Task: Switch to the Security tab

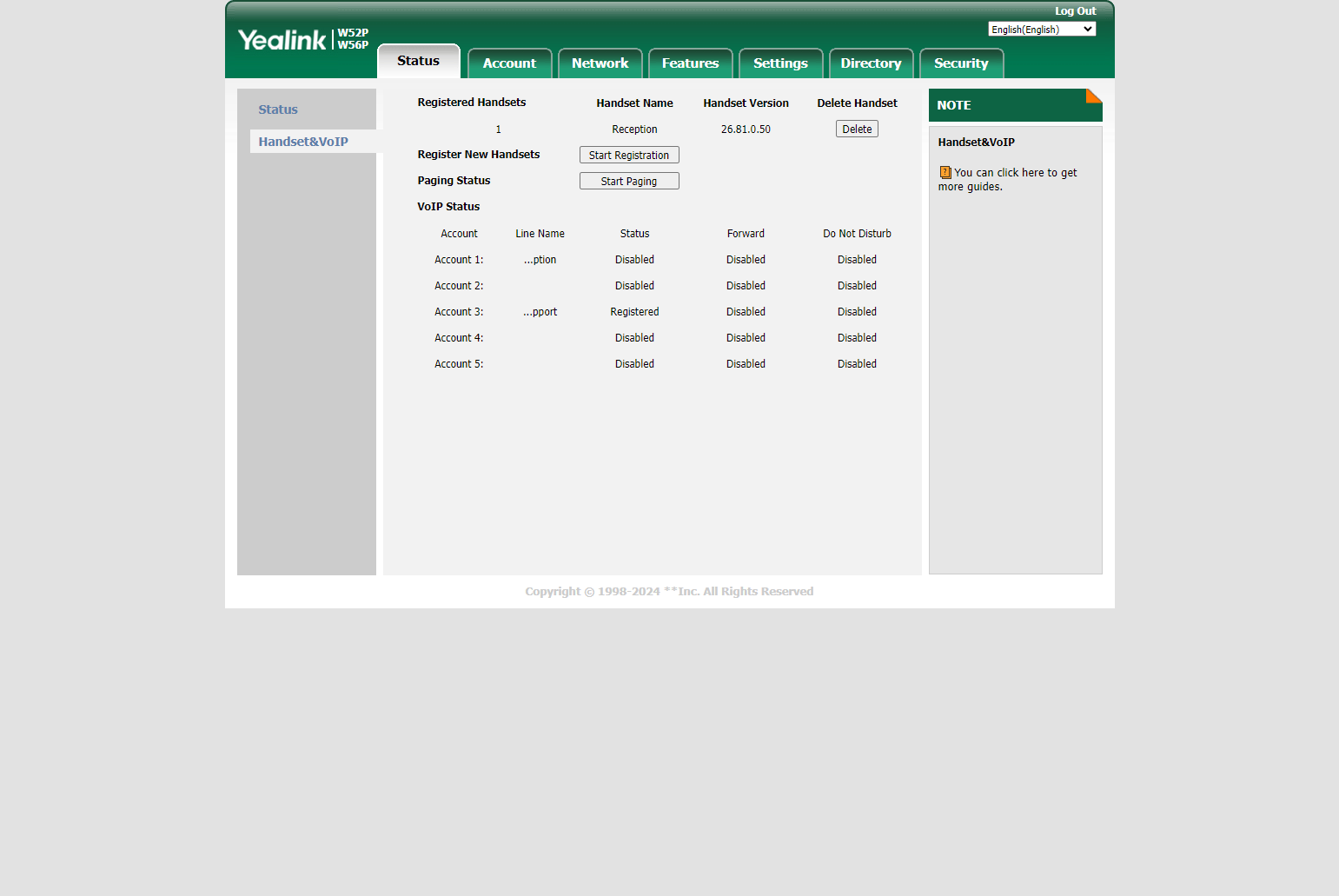Action: 962,63
